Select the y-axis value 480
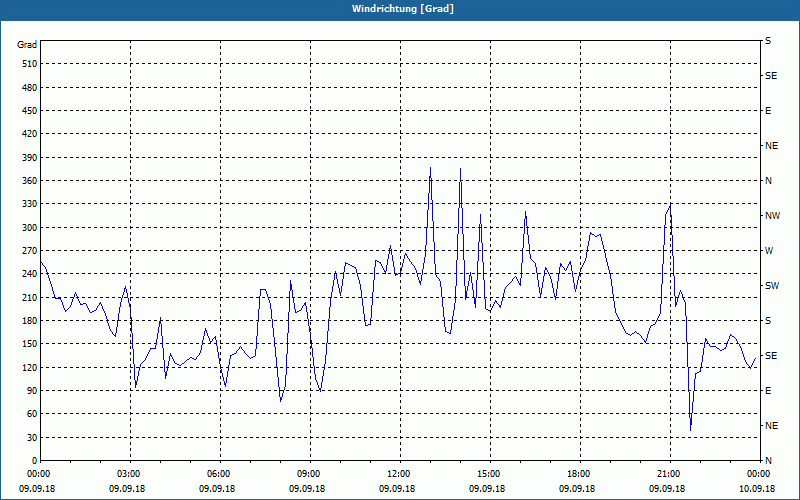 (30, 88)
